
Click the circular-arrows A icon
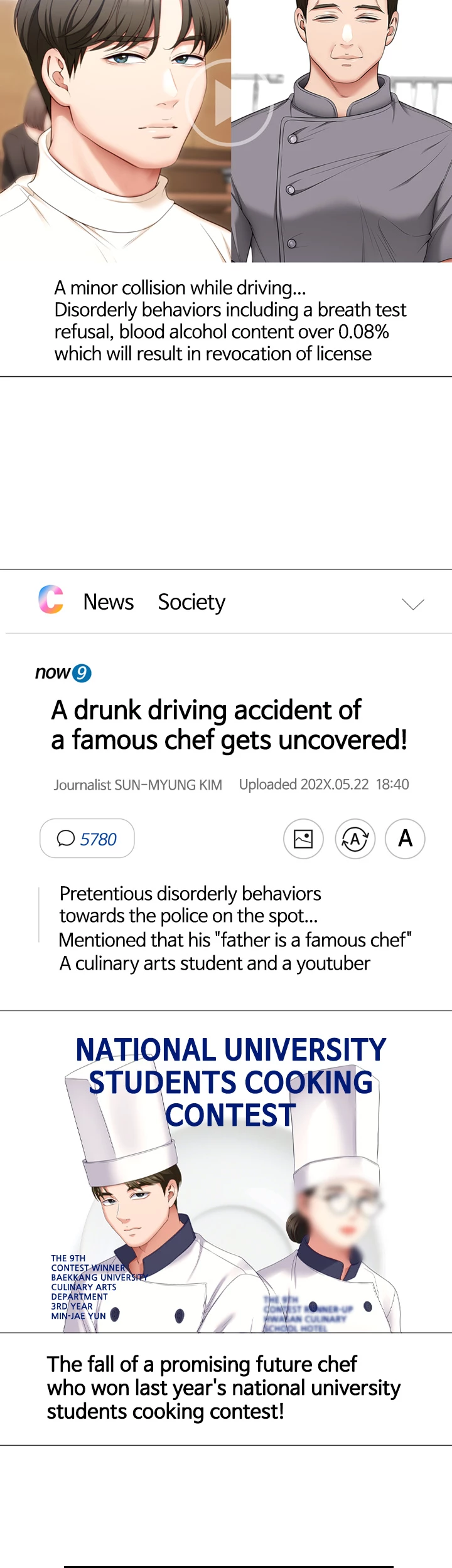[x=355, y=839]
